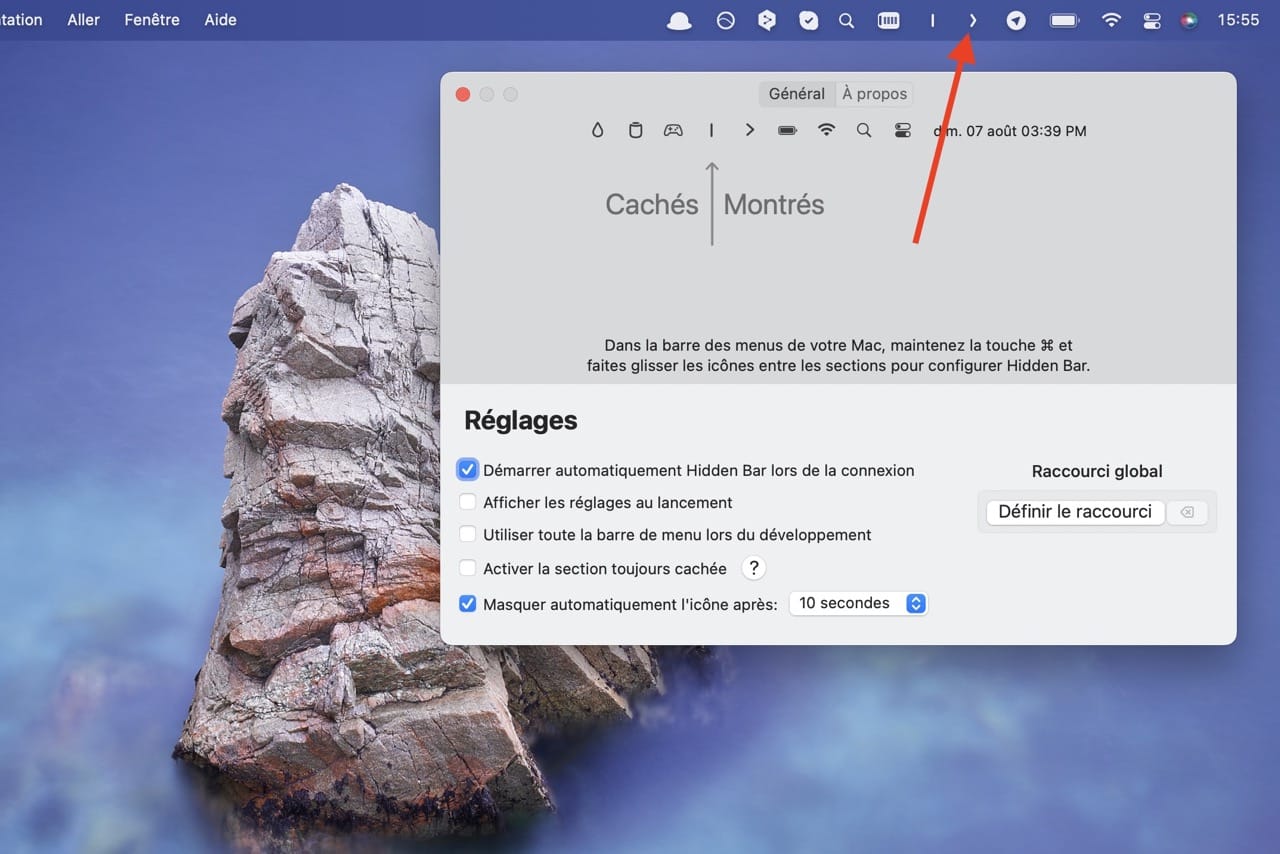Click the chevron in the preview bar
The image size is (1280, 854).
click(749, 130)
